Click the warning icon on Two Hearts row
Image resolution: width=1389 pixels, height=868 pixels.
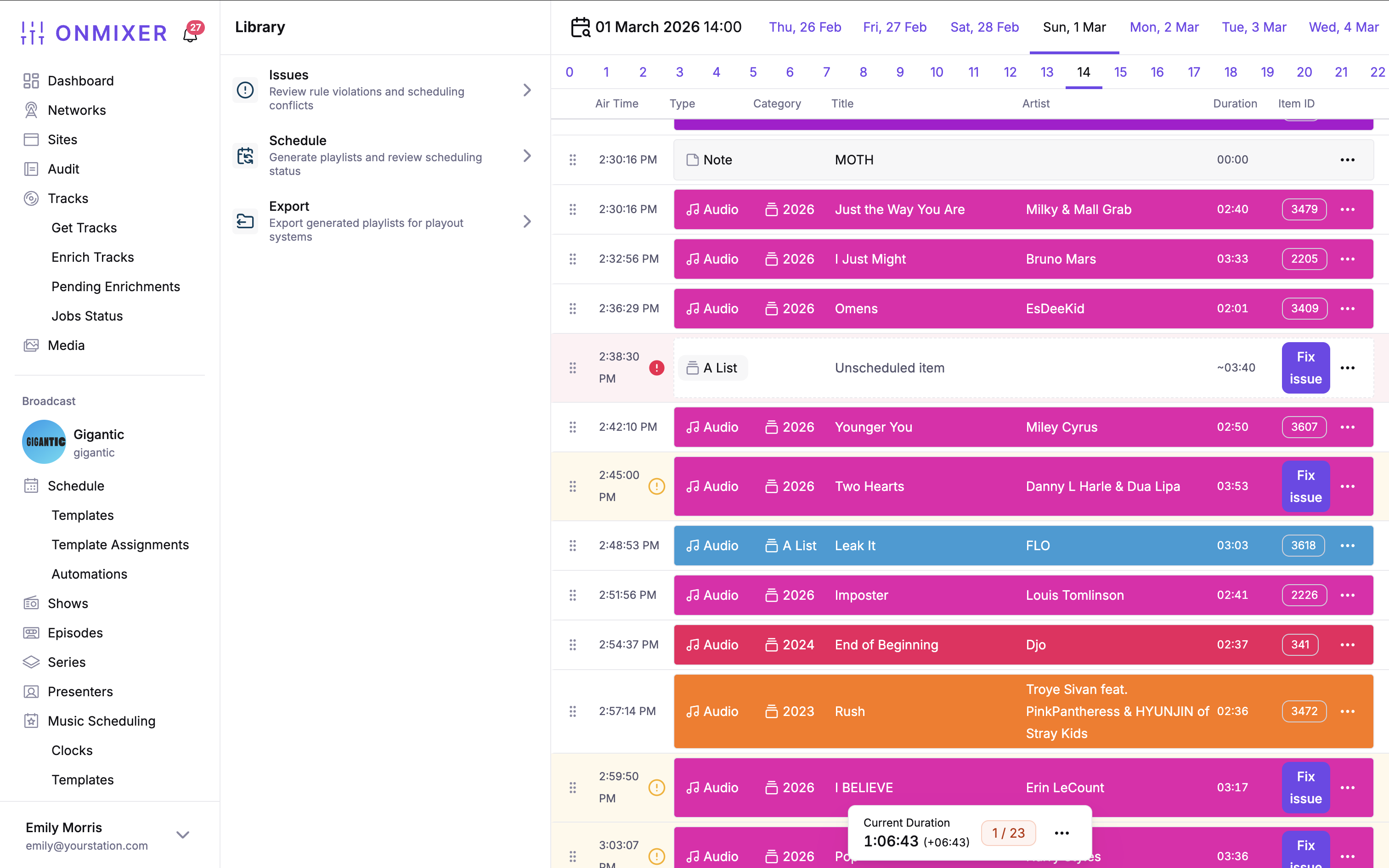pos(657,486)
